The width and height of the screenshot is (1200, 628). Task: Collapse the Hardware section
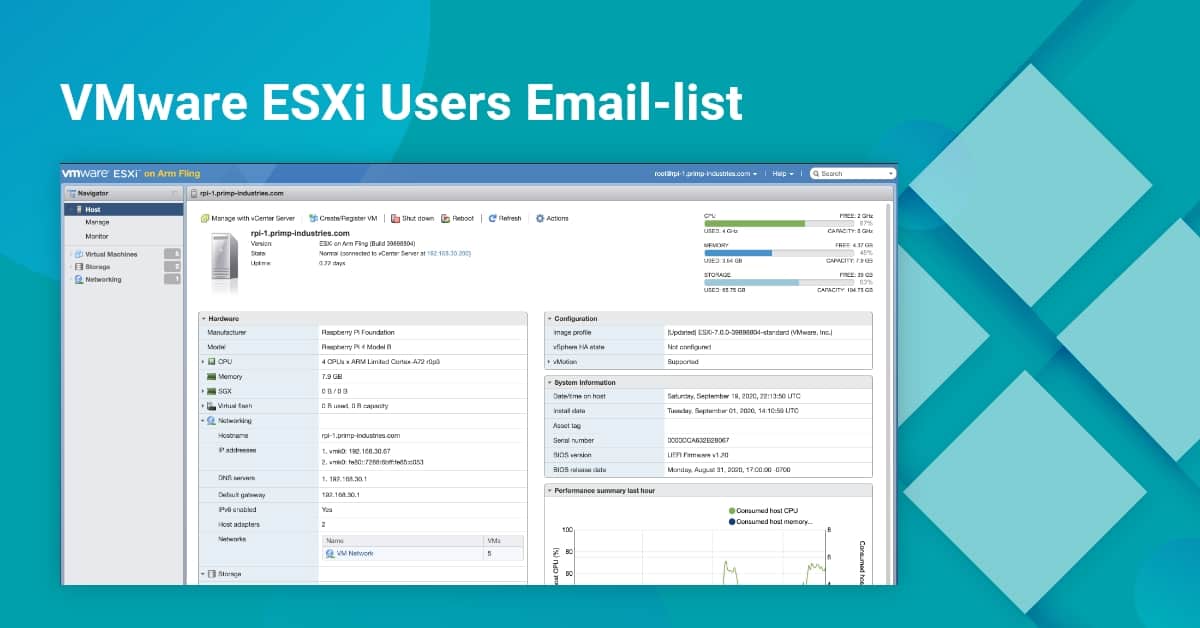(203, 318)
